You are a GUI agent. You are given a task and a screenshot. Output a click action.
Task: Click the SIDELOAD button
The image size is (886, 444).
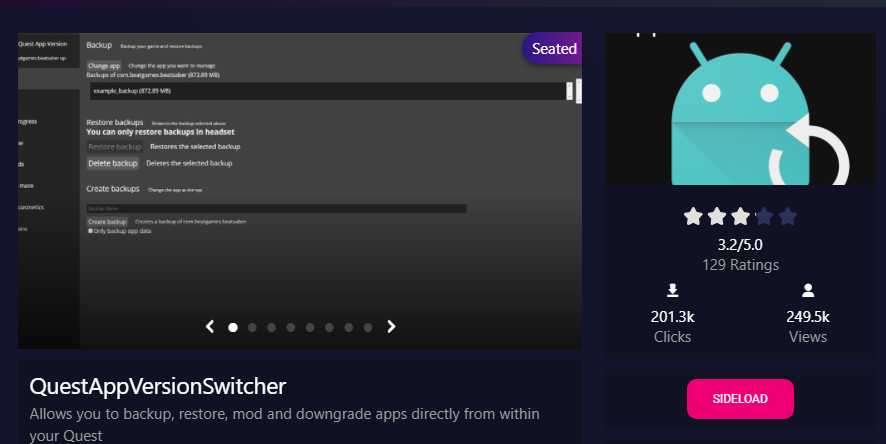tap(740, 399)
